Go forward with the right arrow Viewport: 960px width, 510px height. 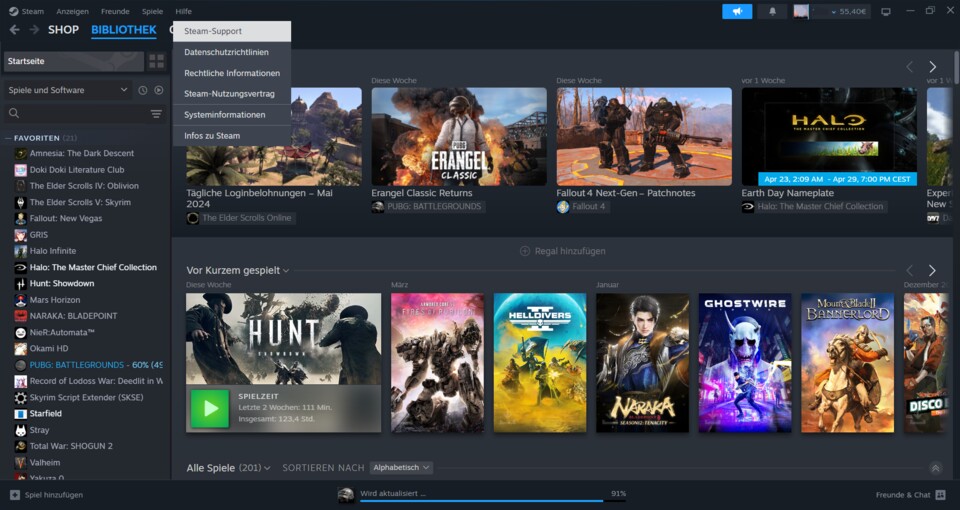[x=34, y=30]
